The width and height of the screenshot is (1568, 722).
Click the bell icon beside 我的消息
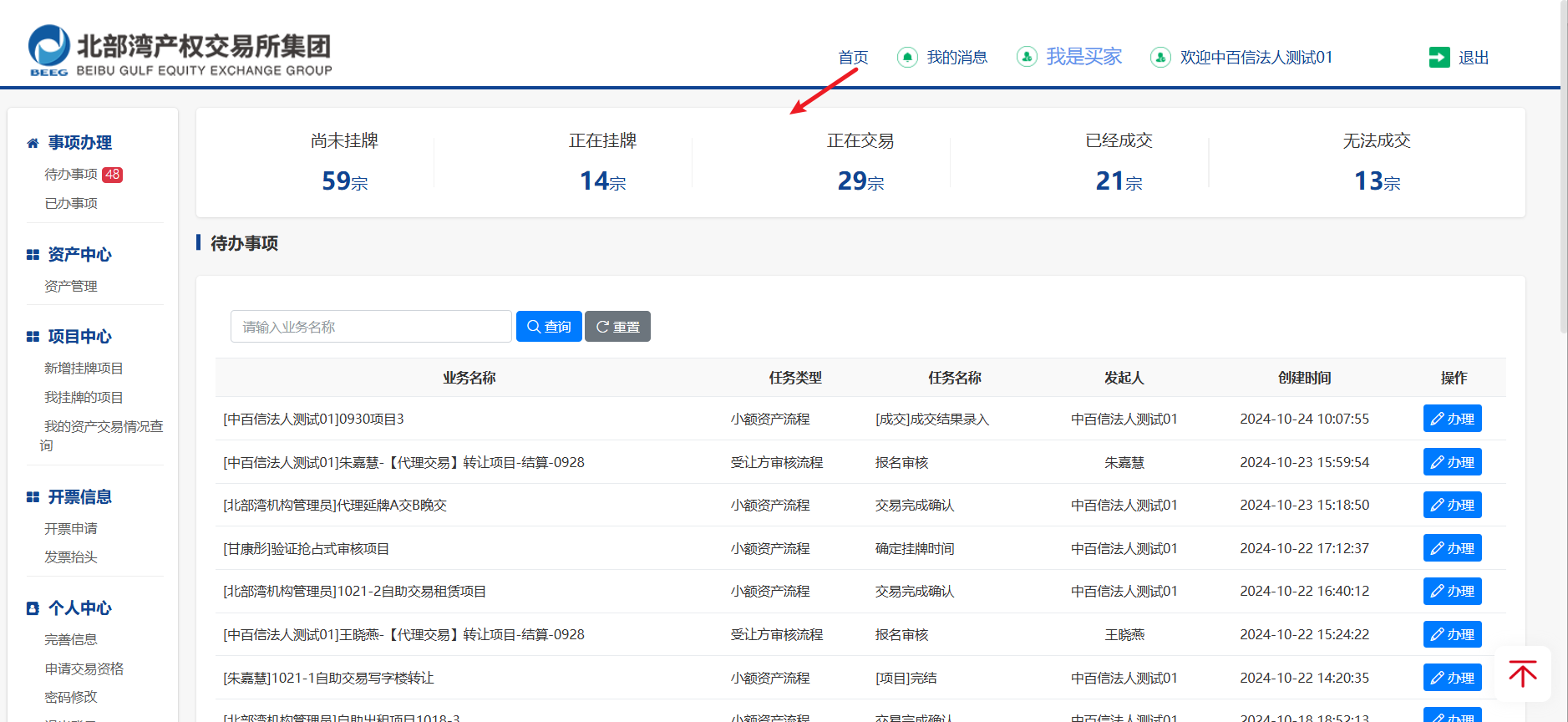pyautogui.click(x=907, y=57)
